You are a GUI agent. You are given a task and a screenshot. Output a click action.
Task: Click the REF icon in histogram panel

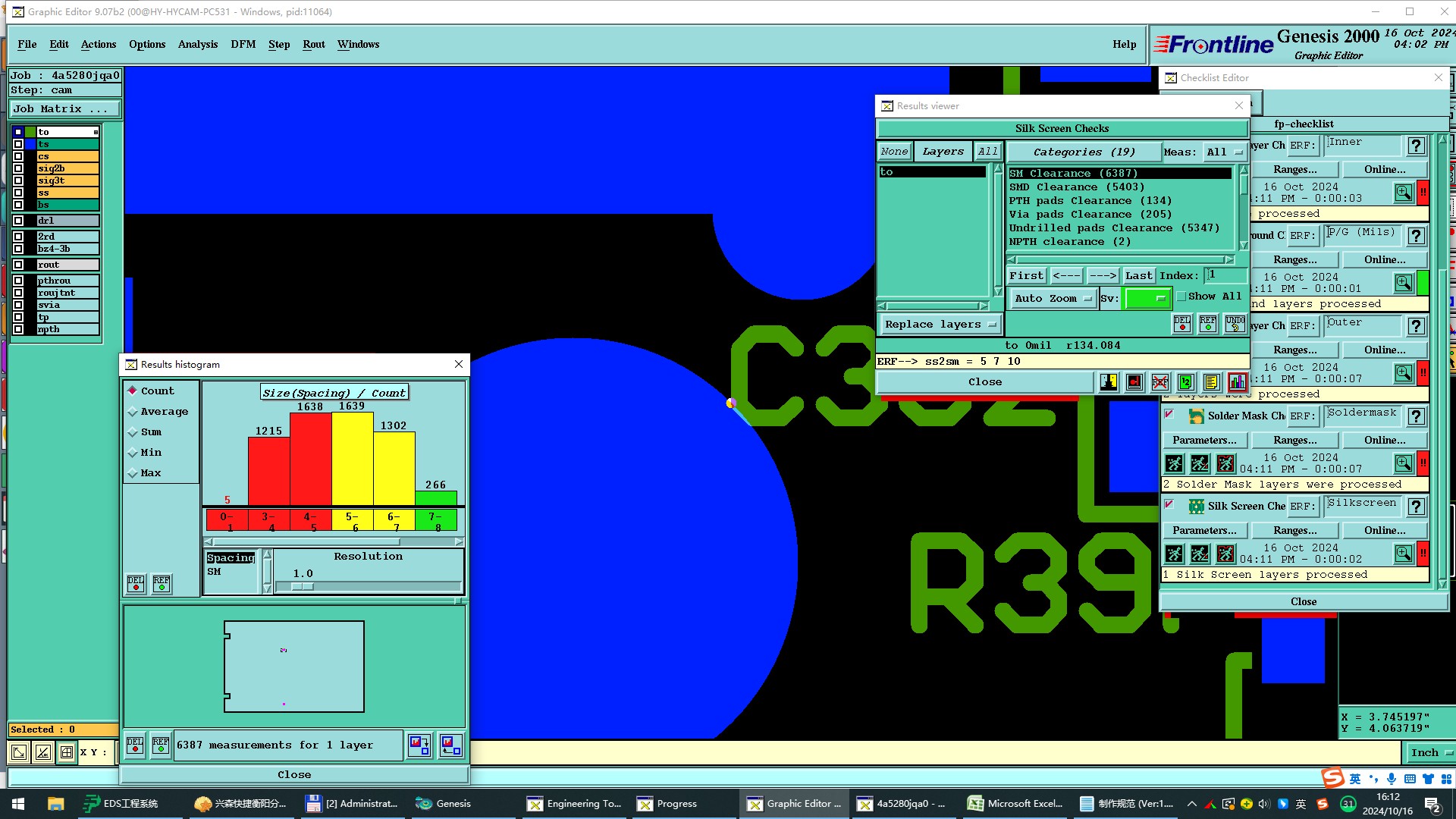pyautogui.click(x=162, y=583)
